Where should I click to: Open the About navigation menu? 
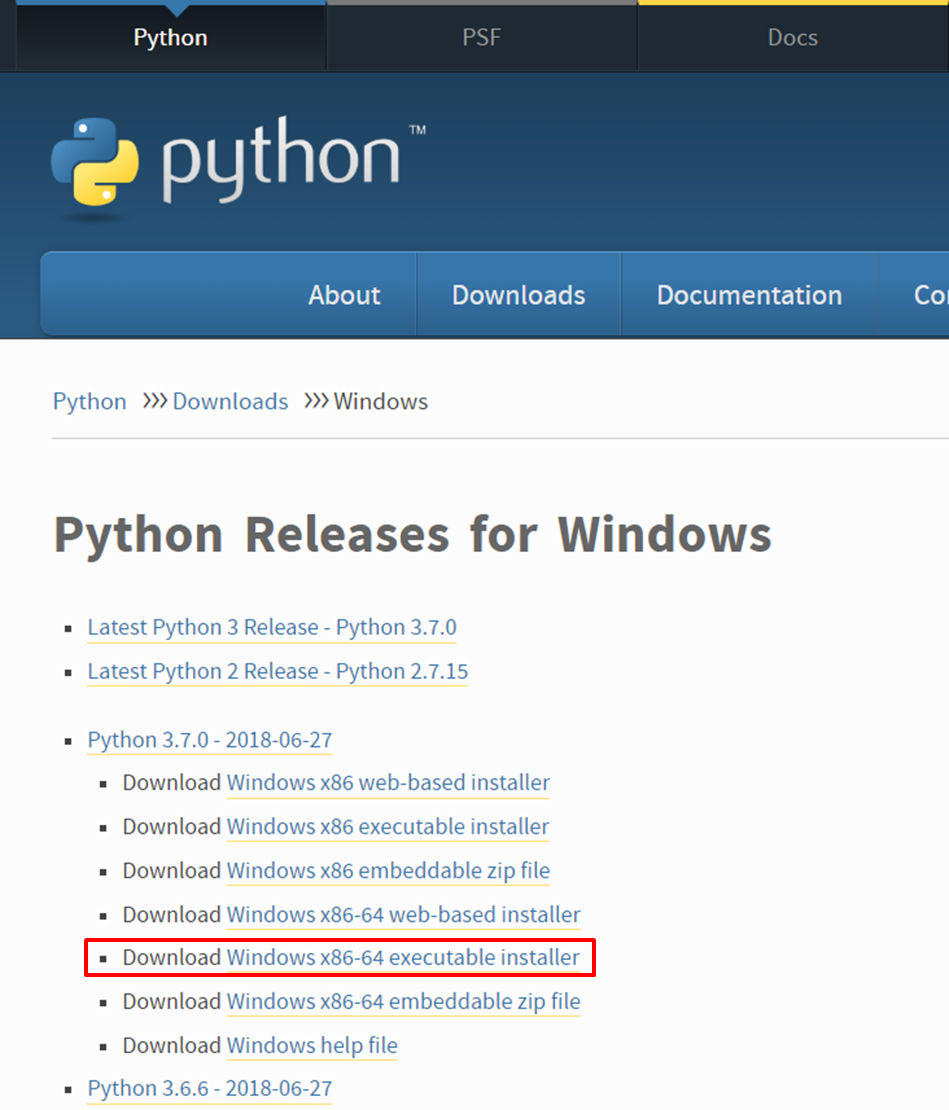[344, 295]
